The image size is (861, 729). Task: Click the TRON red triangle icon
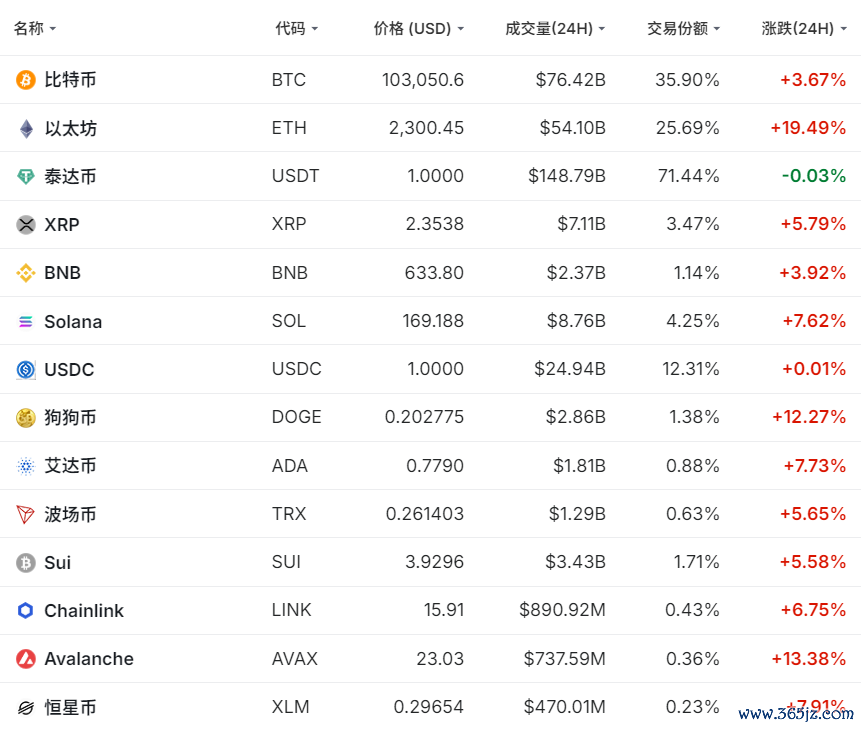[x=26, y=515]
